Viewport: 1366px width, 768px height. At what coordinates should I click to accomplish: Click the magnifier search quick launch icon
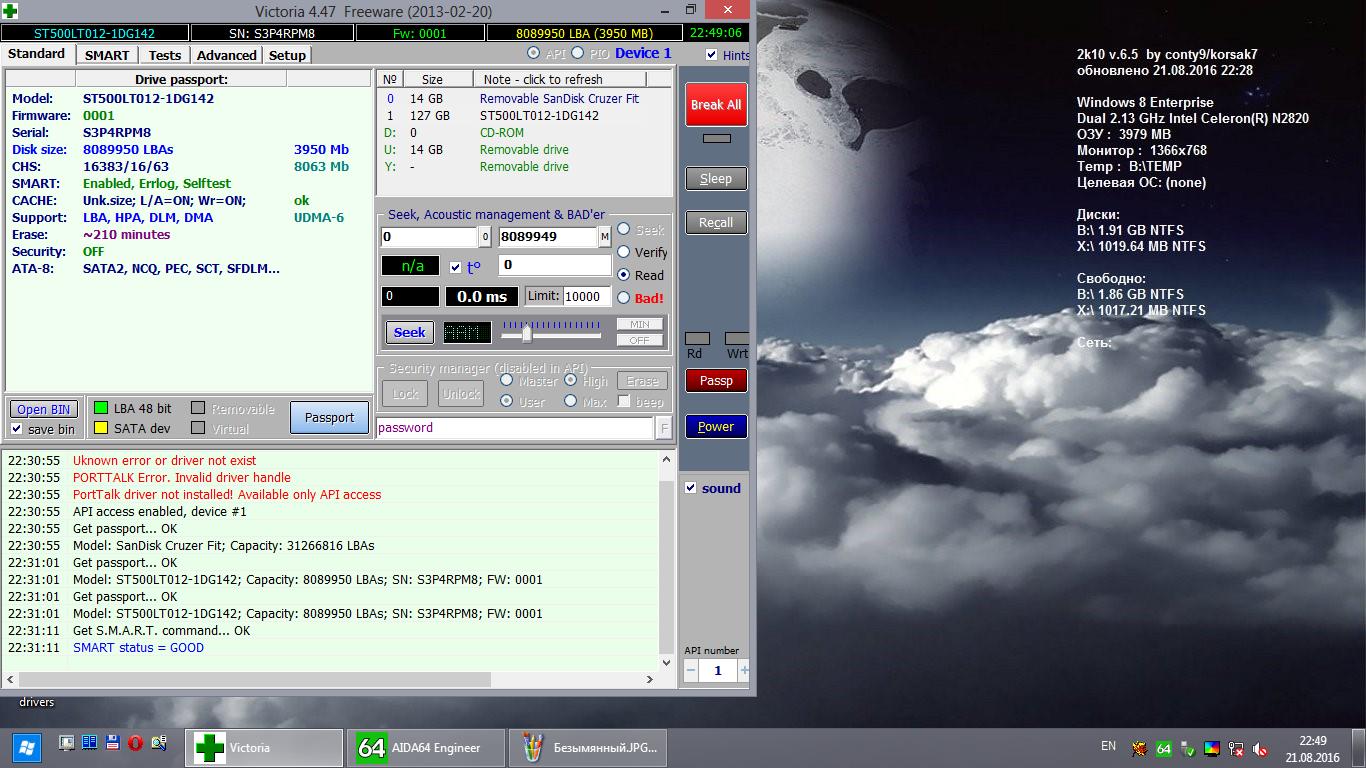(158, 743)
